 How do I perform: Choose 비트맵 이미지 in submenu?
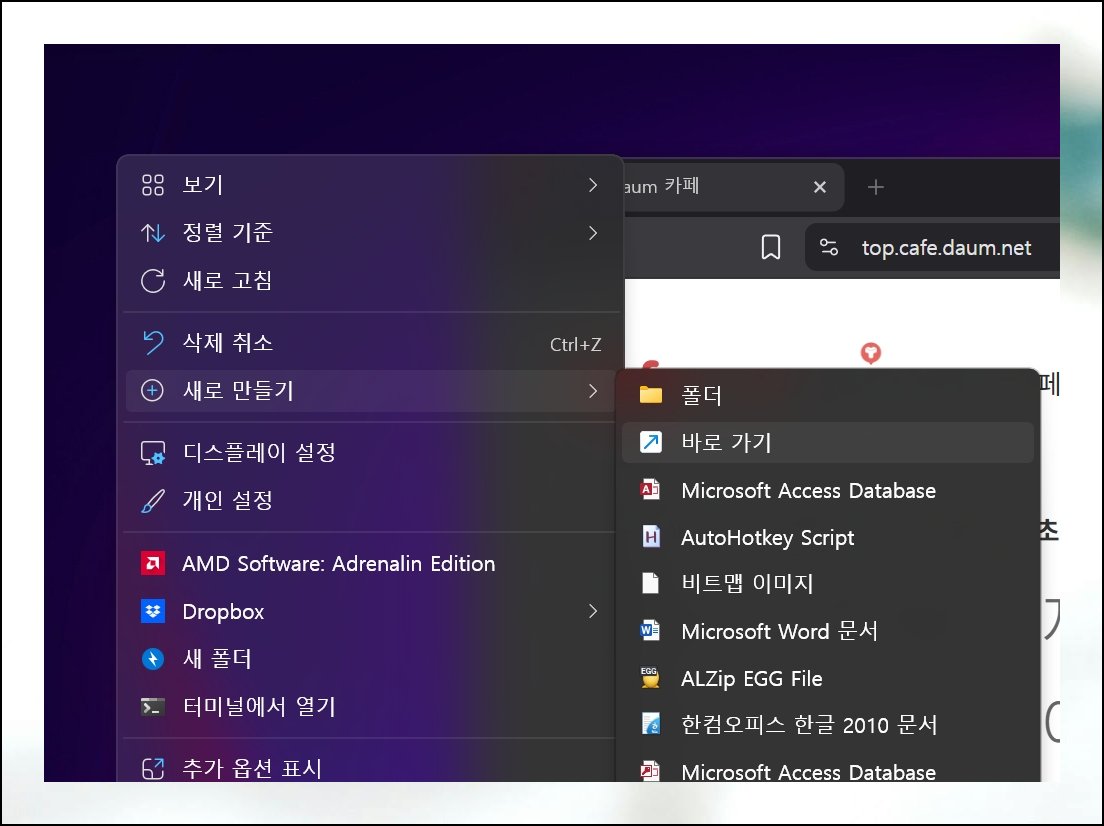828,583
